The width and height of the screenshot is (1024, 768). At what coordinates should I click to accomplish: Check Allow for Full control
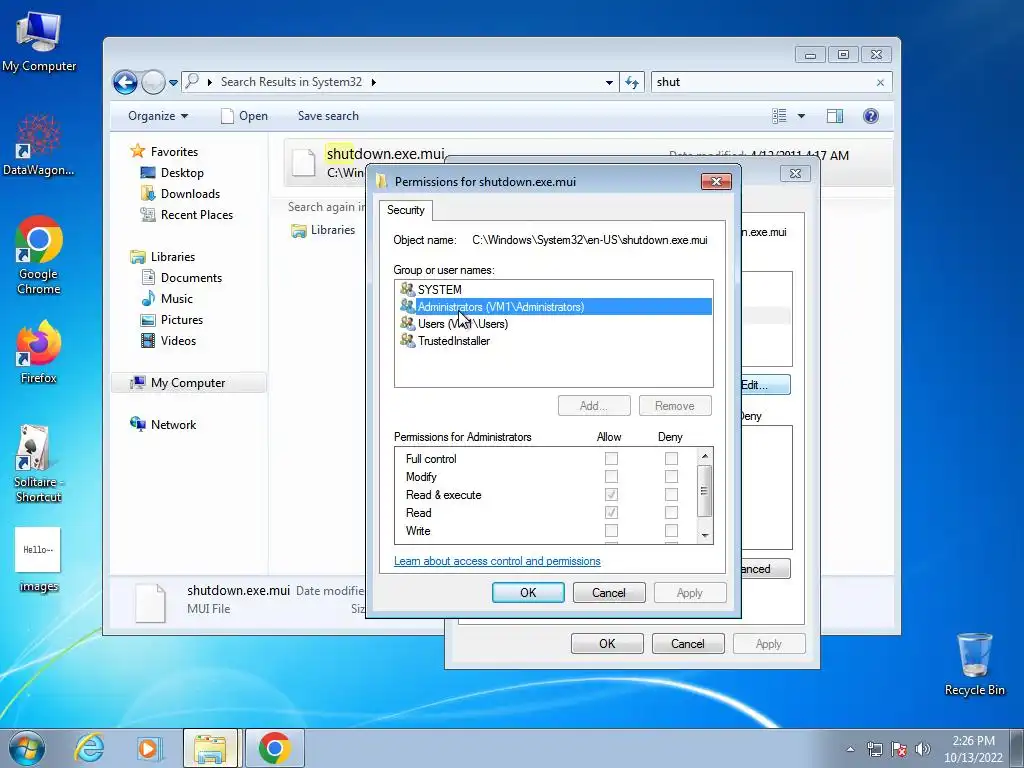[611, 458]
